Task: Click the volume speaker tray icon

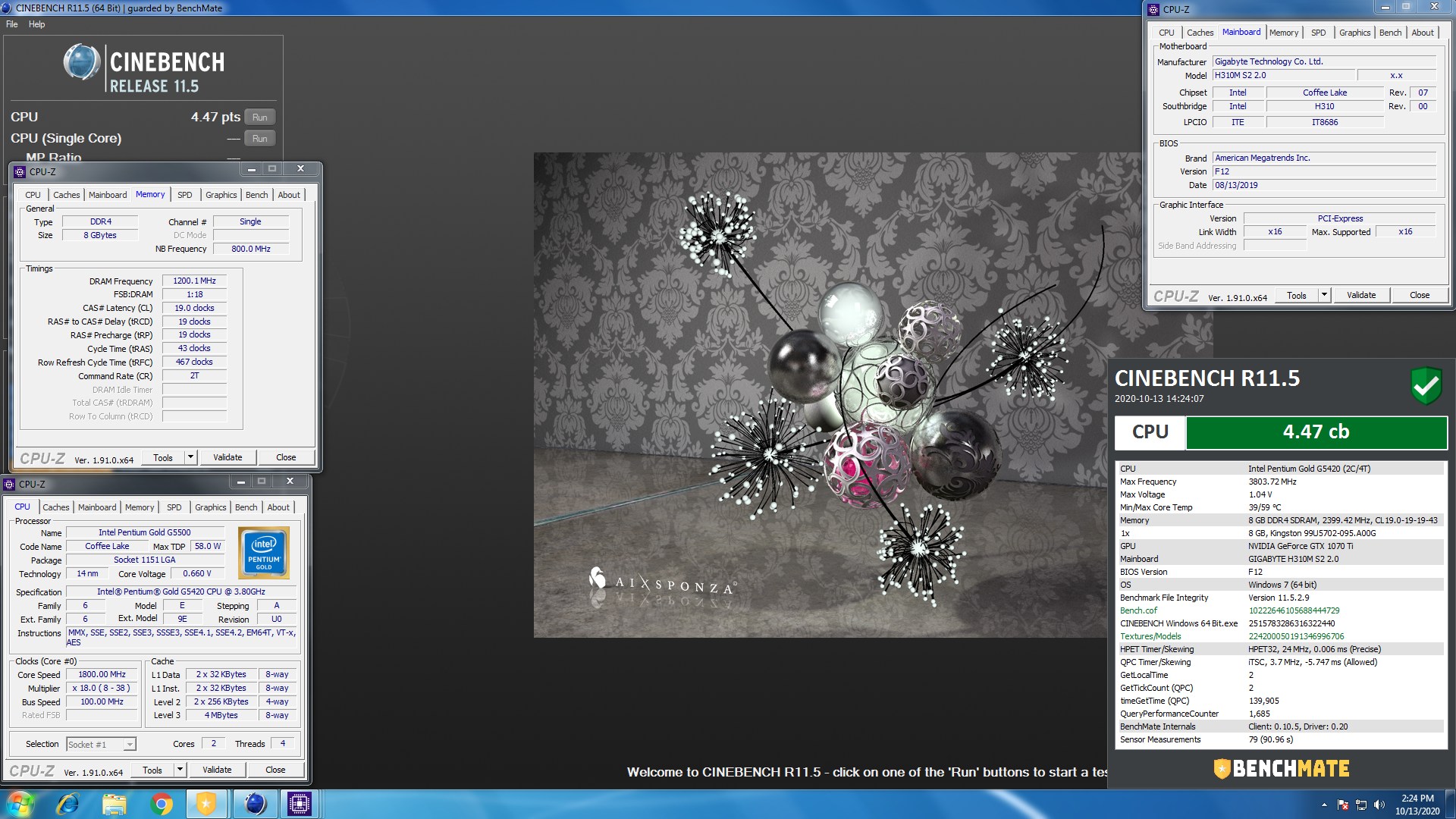Action: click(x=1379, y=805)
